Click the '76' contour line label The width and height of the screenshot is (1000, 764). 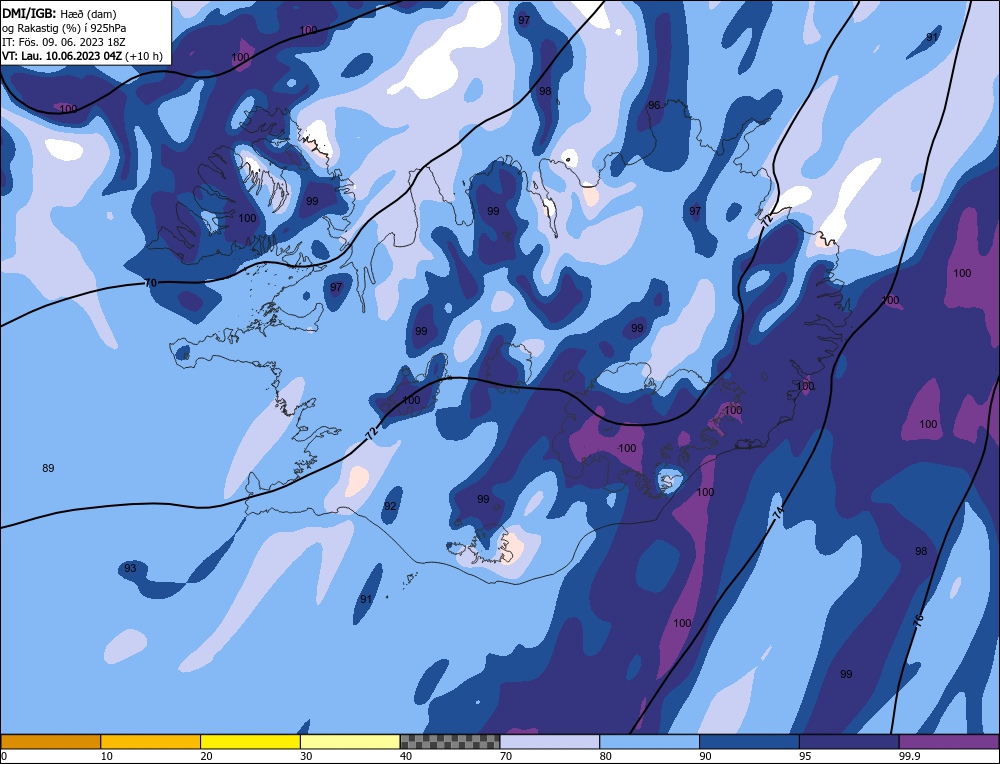coord(918,621)
